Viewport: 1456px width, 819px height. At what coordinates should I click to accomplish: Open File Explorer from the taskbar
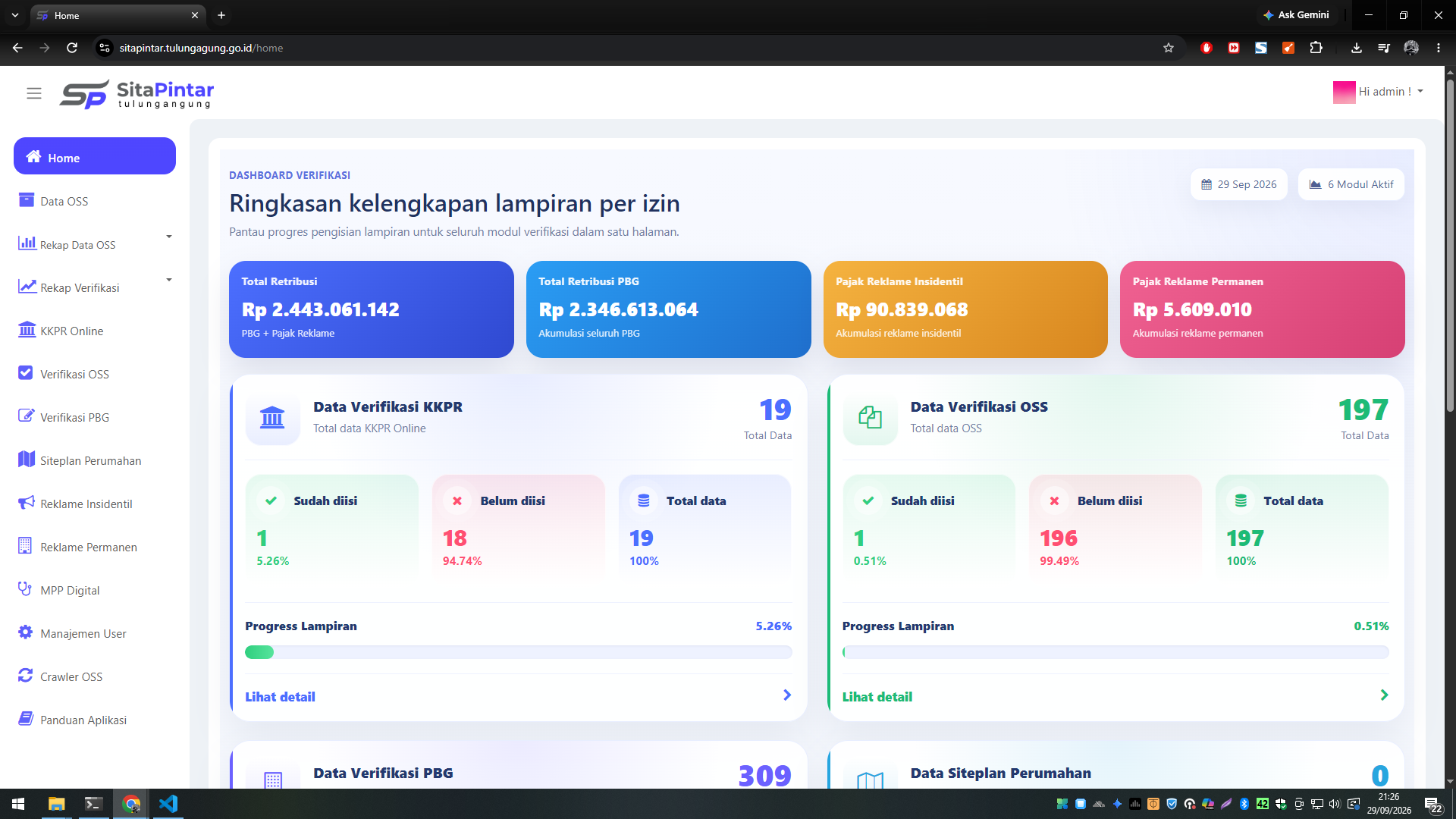56,804
